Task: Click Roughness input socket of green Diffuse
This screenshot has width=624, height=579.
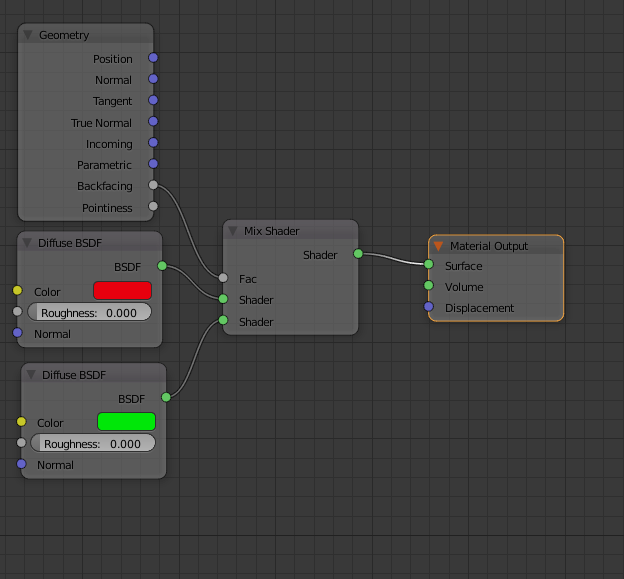Action: [x=21, y=443]
